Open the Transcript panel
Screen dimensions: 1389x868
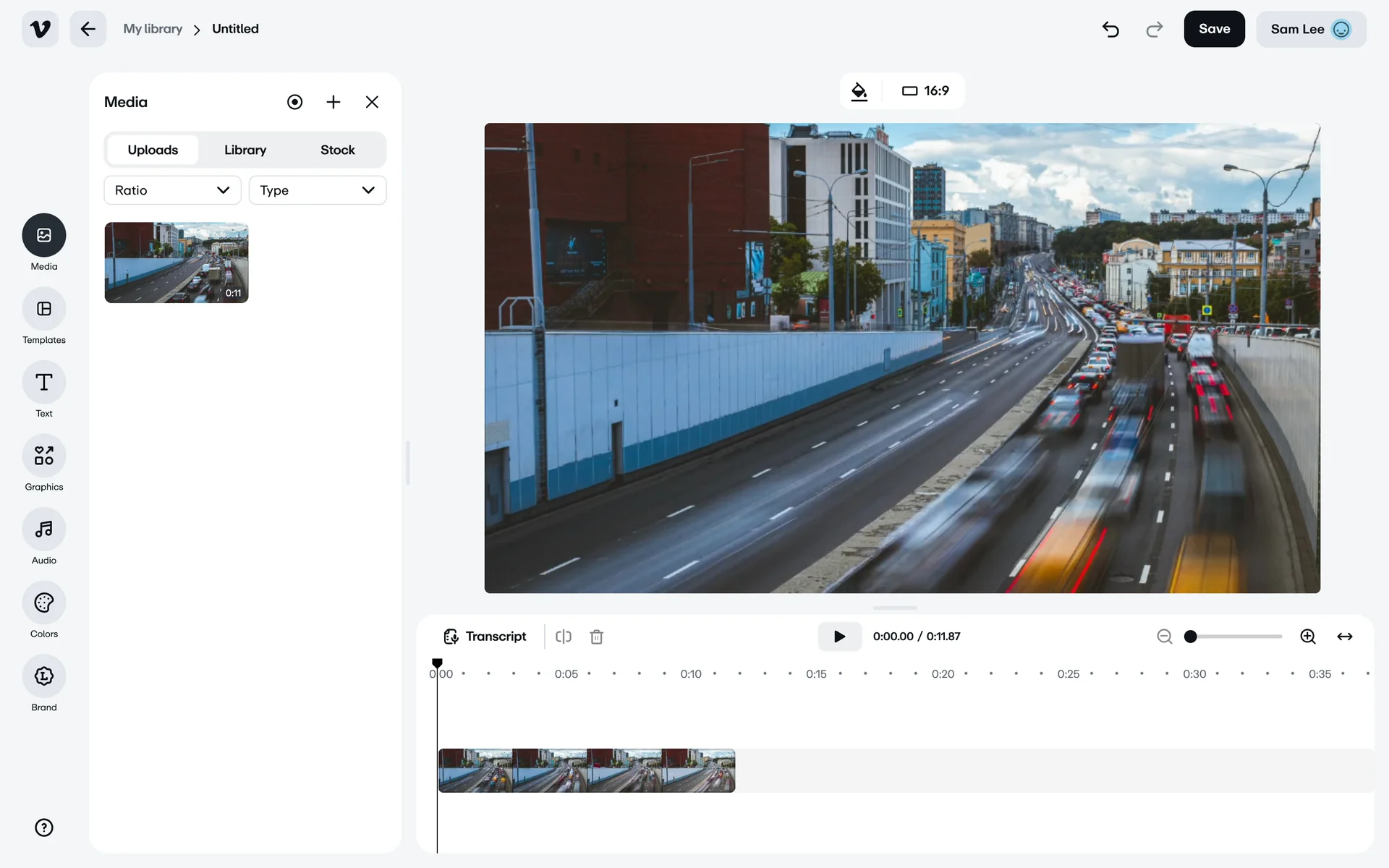click(x=485, y=637)
